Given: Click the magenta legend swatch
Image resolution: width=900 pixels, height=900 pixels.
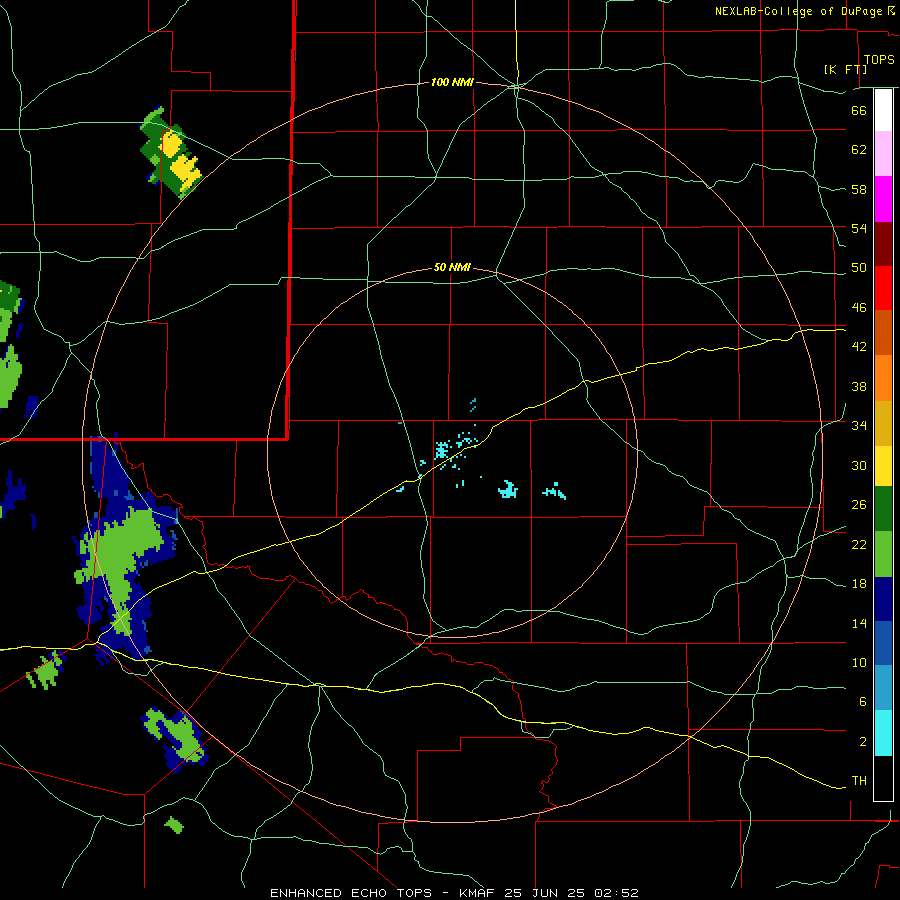Looking at the screenshot, I should click(x=883, y=199).
